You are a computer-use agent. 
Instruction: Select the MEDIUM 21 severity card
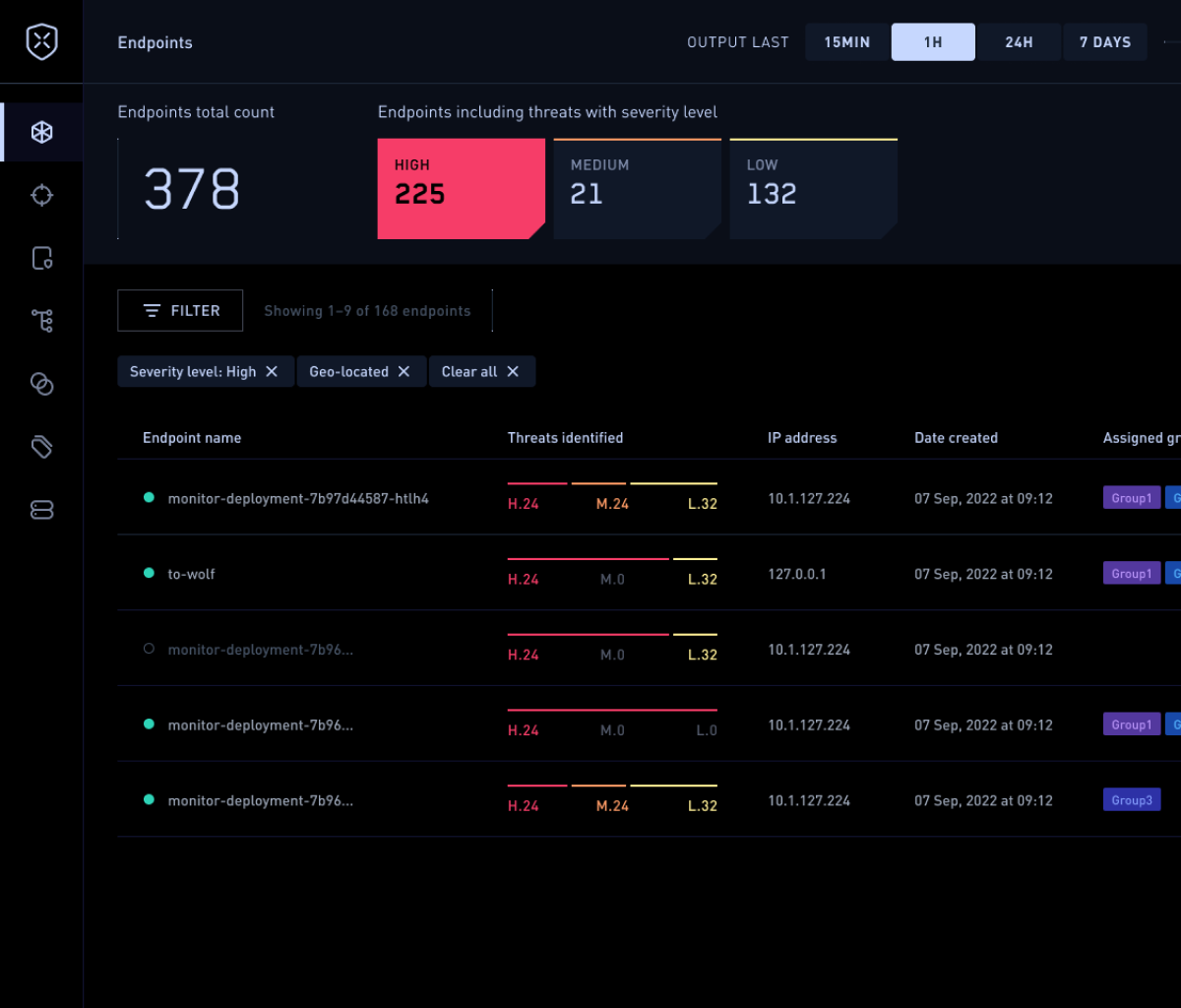[x=637, y=188]
